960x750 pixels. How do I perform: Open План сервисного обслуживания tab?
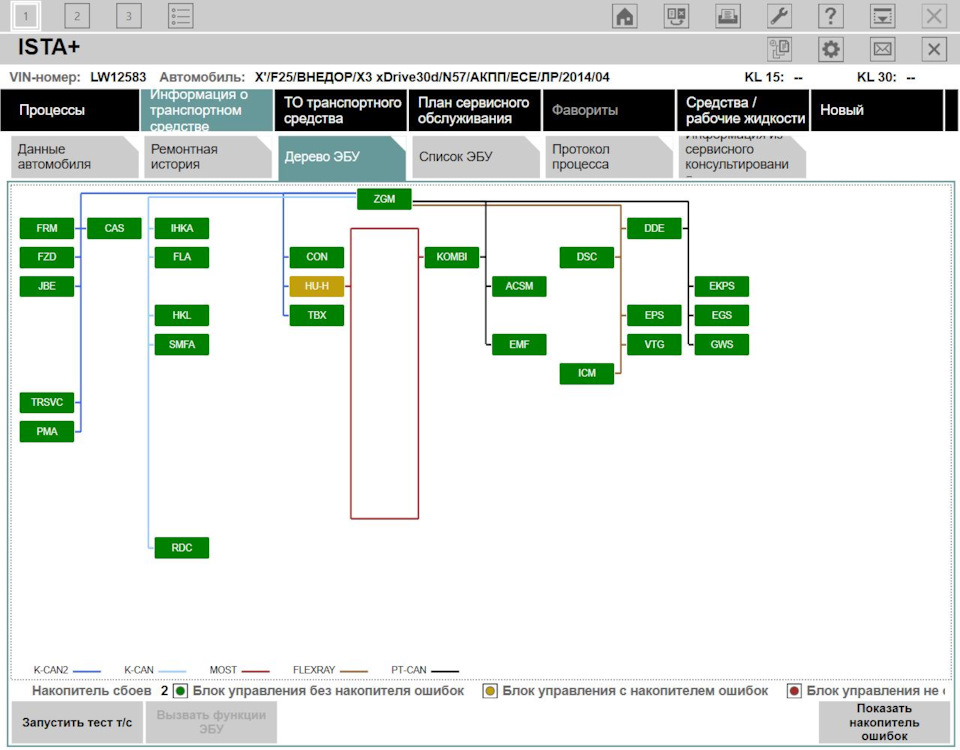(475, 110)
